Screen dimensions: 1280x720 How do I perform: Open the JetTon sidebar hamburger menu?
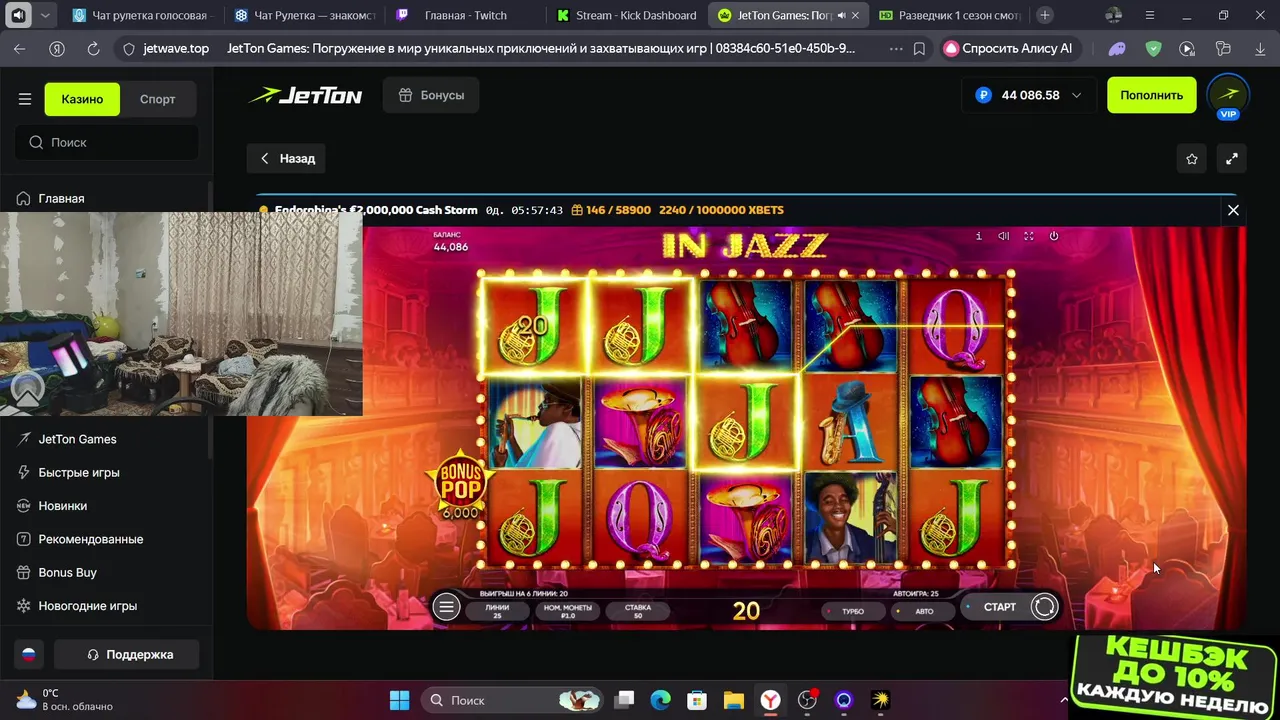25,99
